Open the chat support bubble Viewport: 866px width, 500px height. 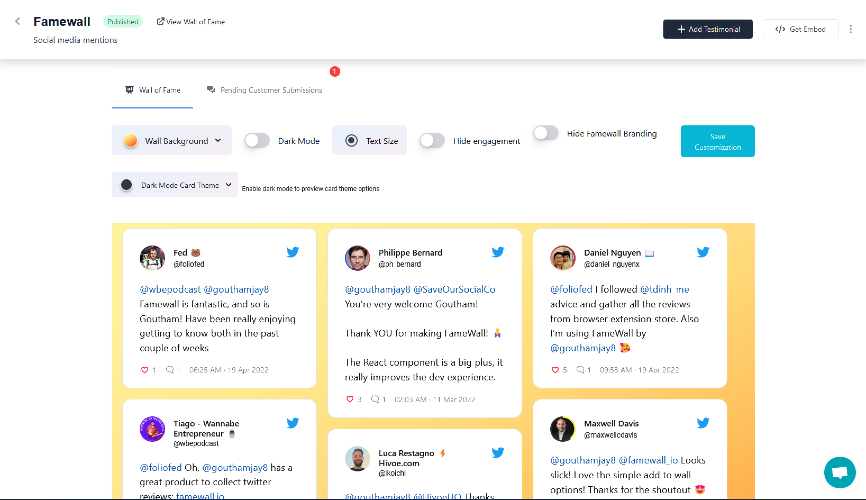[839, 472]
